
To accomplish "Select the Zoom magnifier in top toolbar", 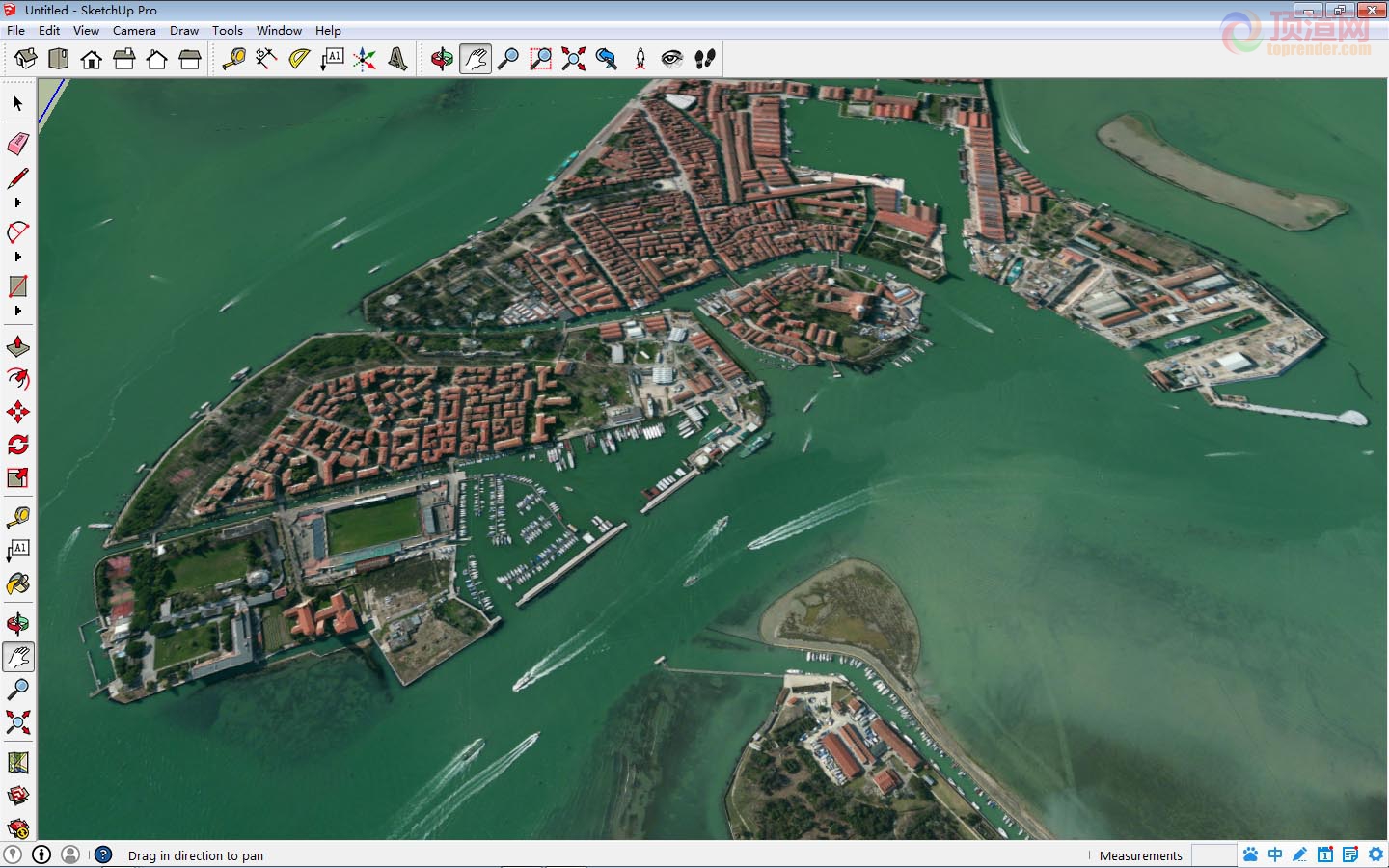I will pyautogui.click(x=508, y=59).
